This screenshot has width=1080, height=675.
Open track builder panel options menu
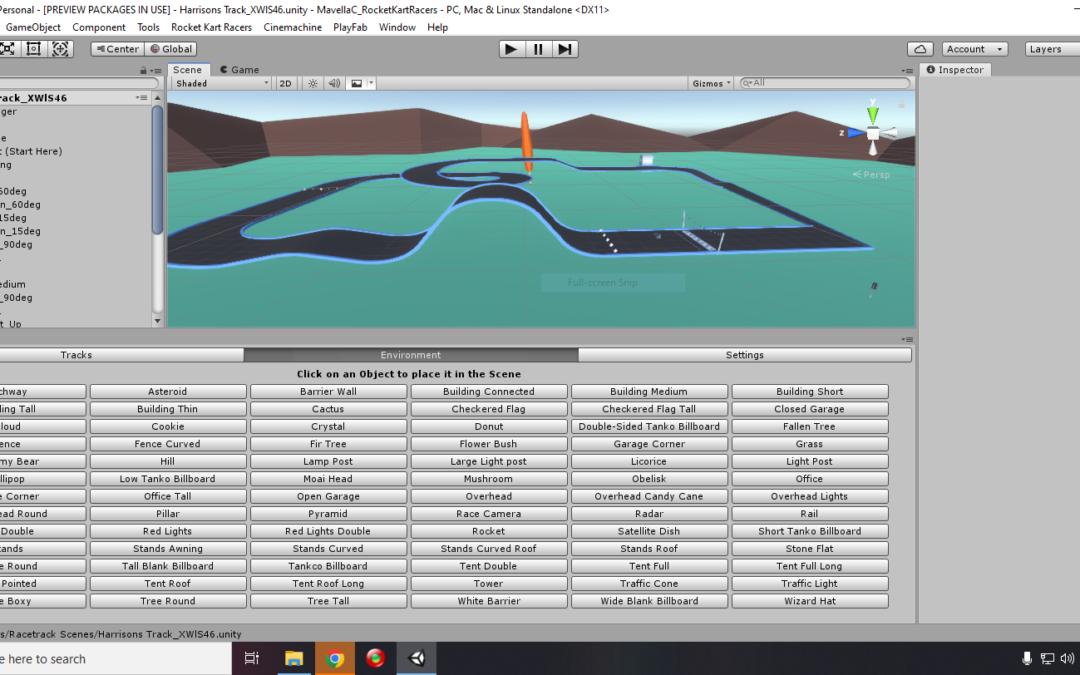point(907,340)
